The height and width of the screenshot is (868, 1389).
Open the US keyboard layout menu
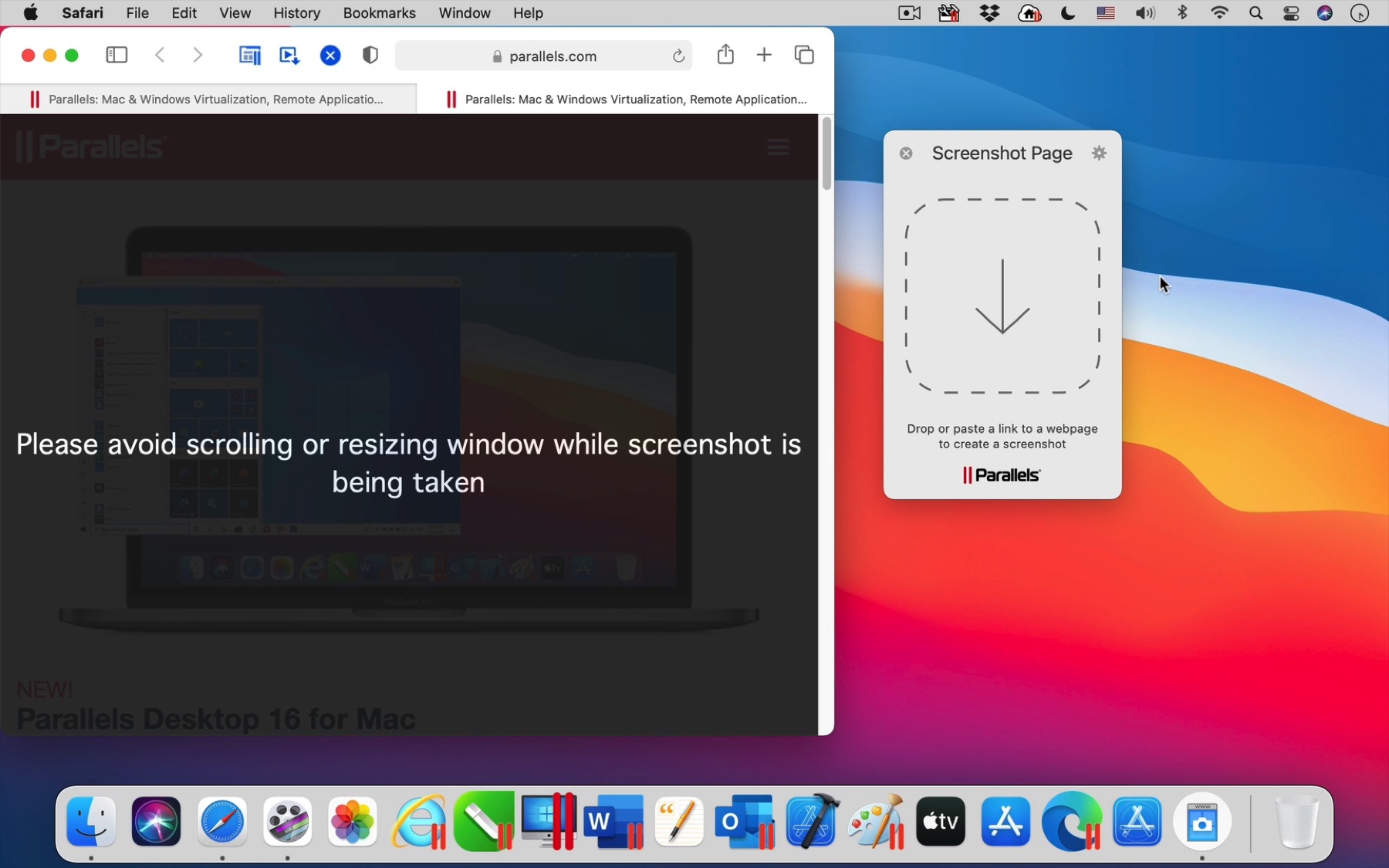[x=1105, y=13]
